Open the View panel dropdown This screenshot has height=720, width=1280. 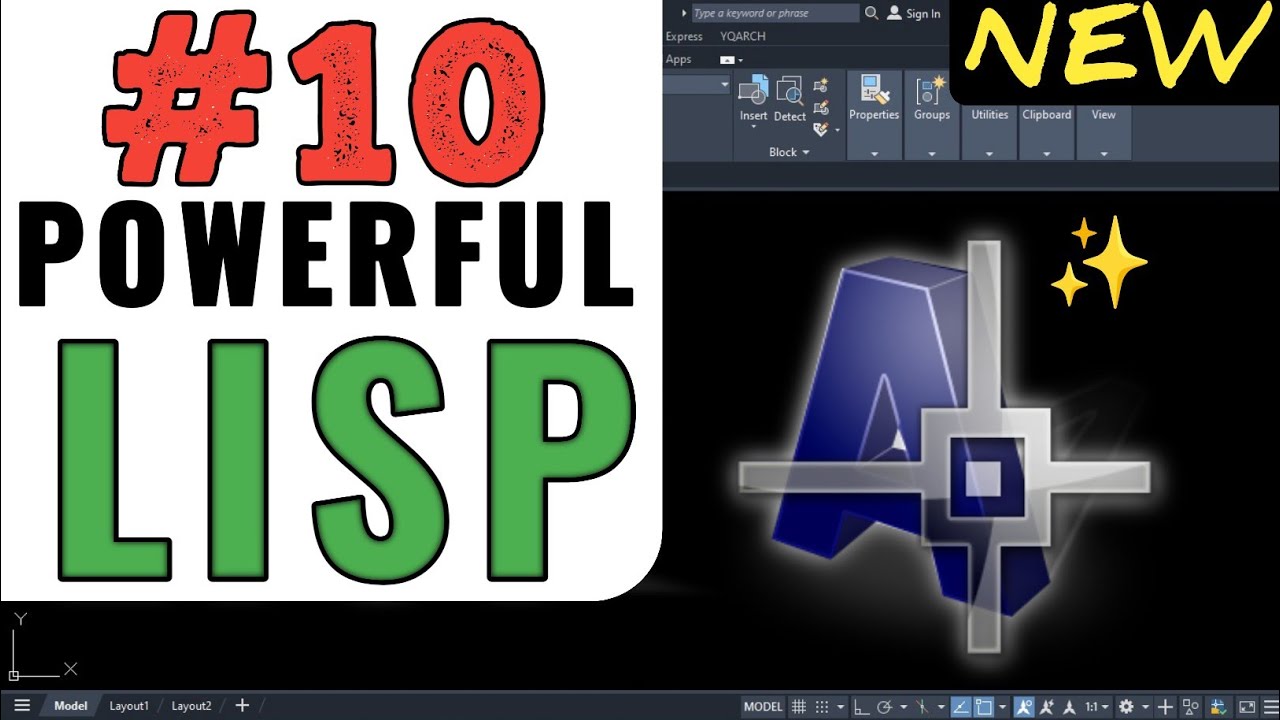pyautogui.click(x=1104, y=154)
